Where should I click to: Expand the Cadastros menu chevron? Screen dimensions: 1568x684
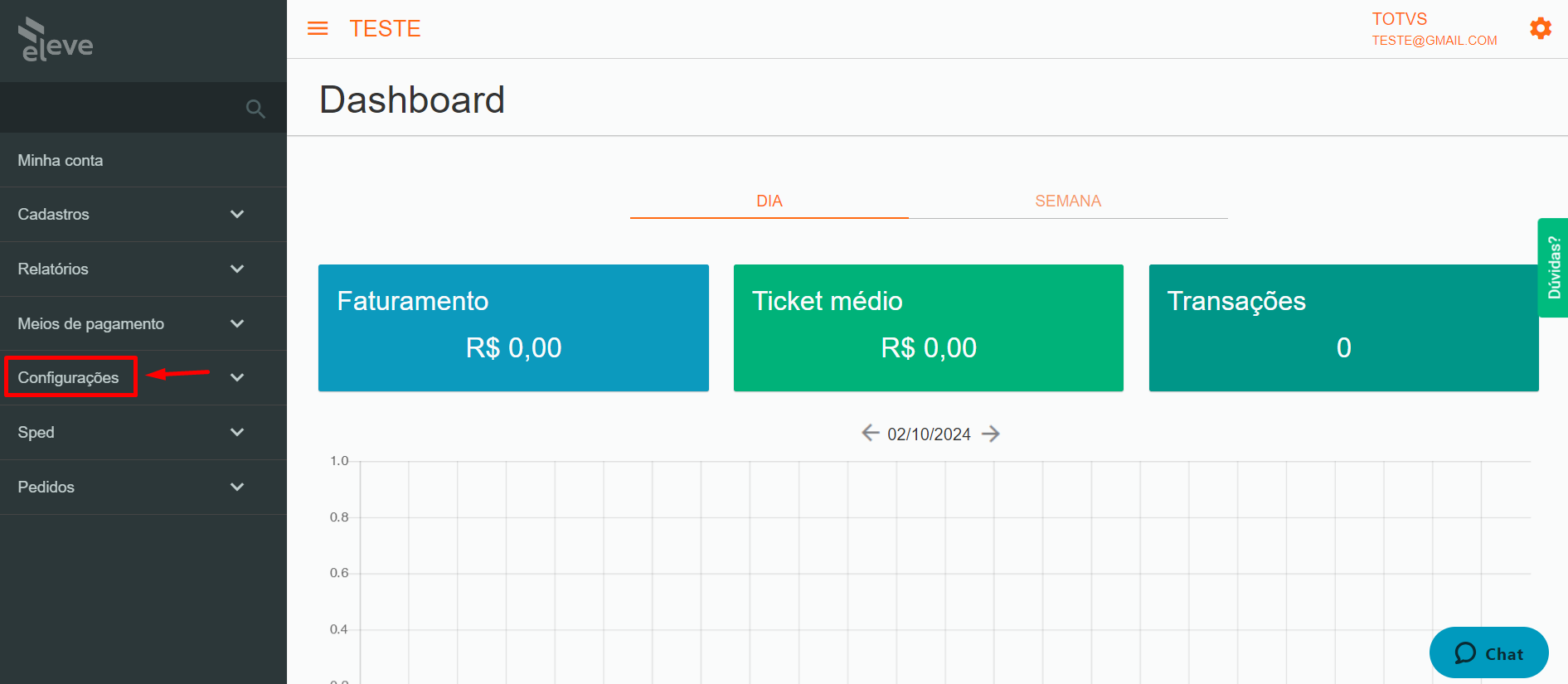tap(237, 214)
